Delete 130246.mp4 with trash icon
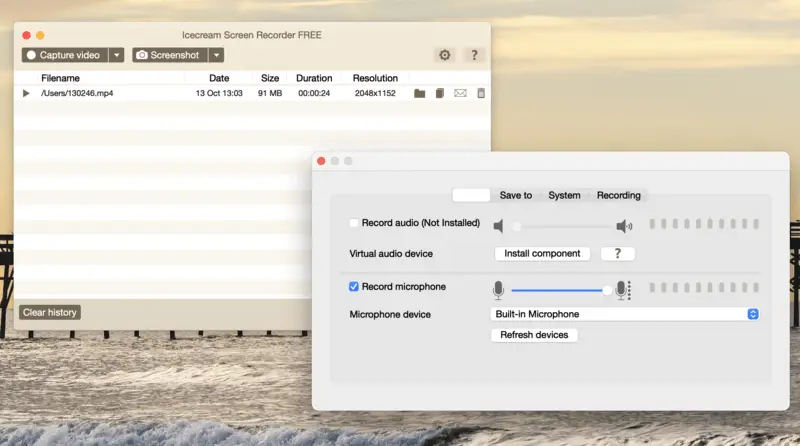The height and width of the screenshot is (446, 800). pos(481,93)
